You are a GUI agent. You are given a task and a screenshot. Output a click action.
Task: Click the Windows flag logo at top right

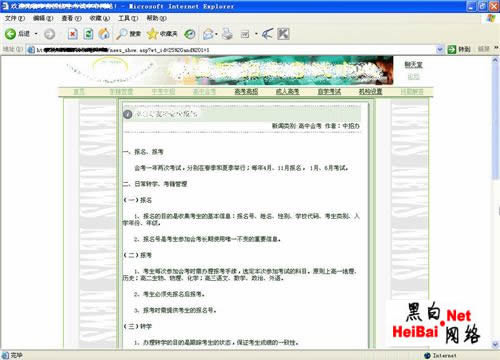click(491, 18)
